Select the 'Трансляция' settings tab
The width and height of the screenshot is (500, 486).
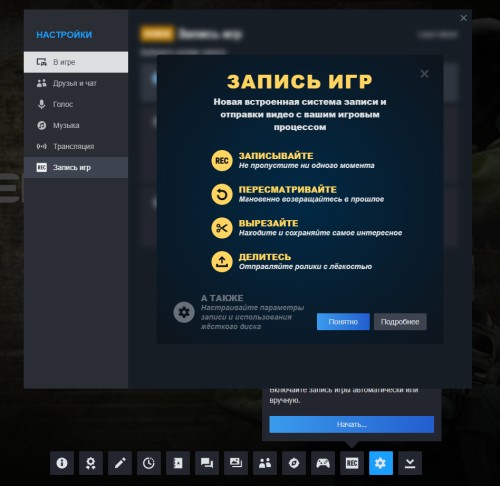pyautogui.click(x=76, y=146)
